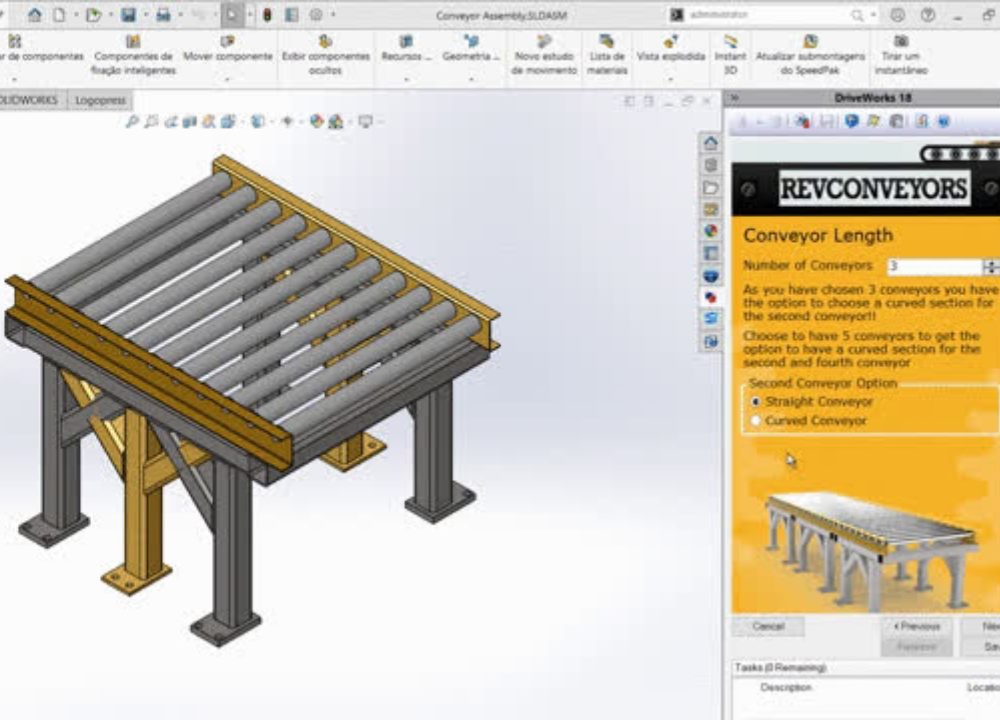The image size is (1000, 720).
Task: Select the Mover componente tool
Action: pyautogui.click(x=228, y=49)
